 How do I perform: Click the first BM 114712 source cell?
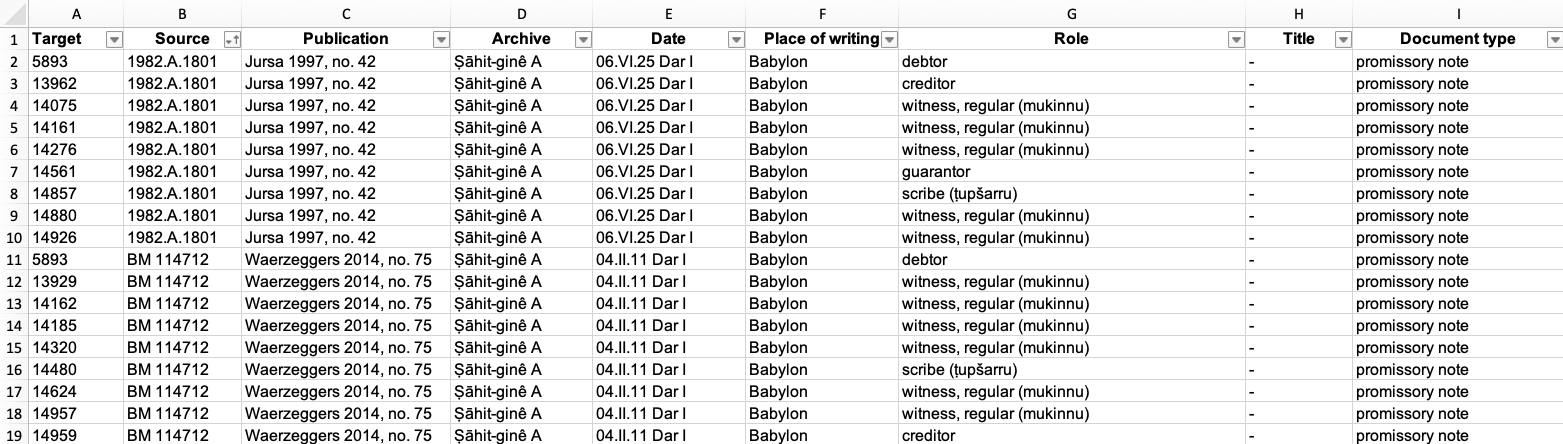[182, 259]
